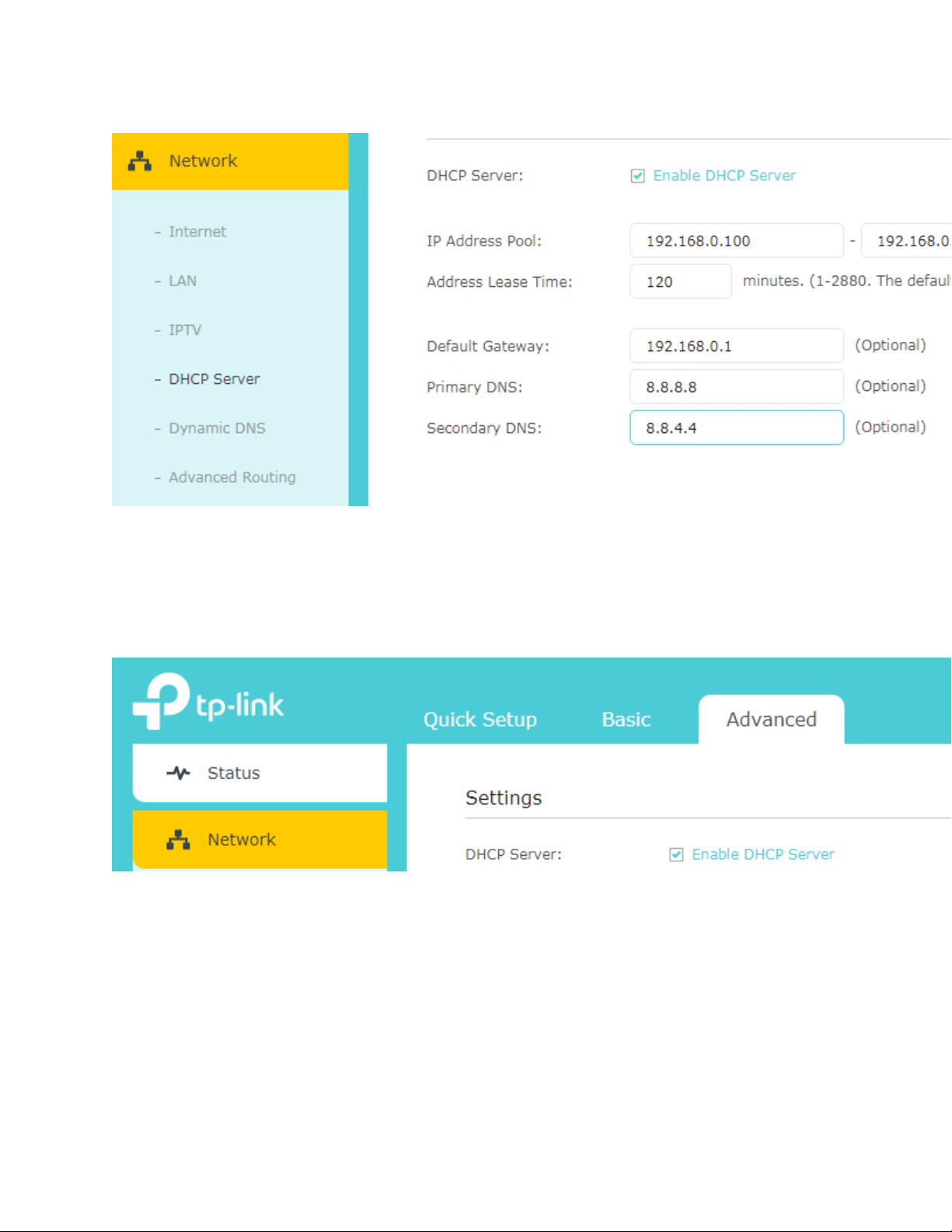Open Advanced Routing in the sidebar

232,477
